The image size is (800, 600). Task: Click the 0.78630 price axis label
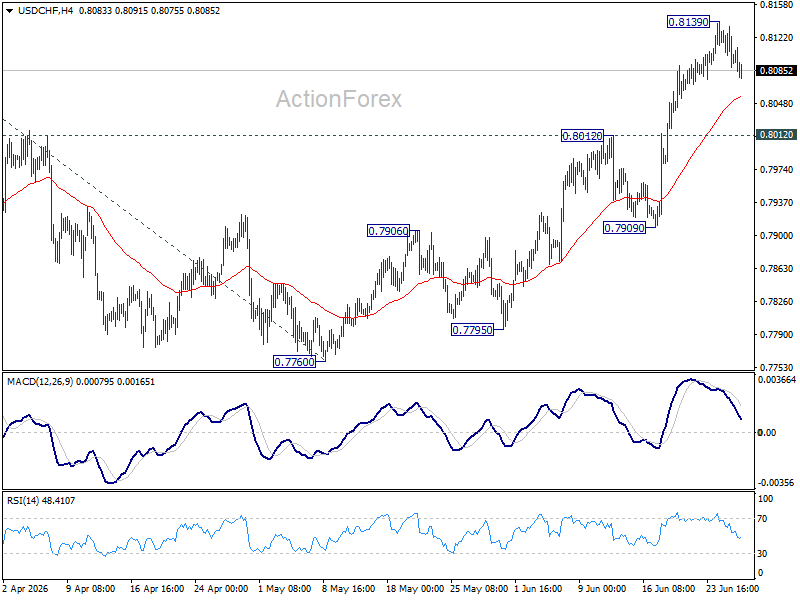[777, 268]
